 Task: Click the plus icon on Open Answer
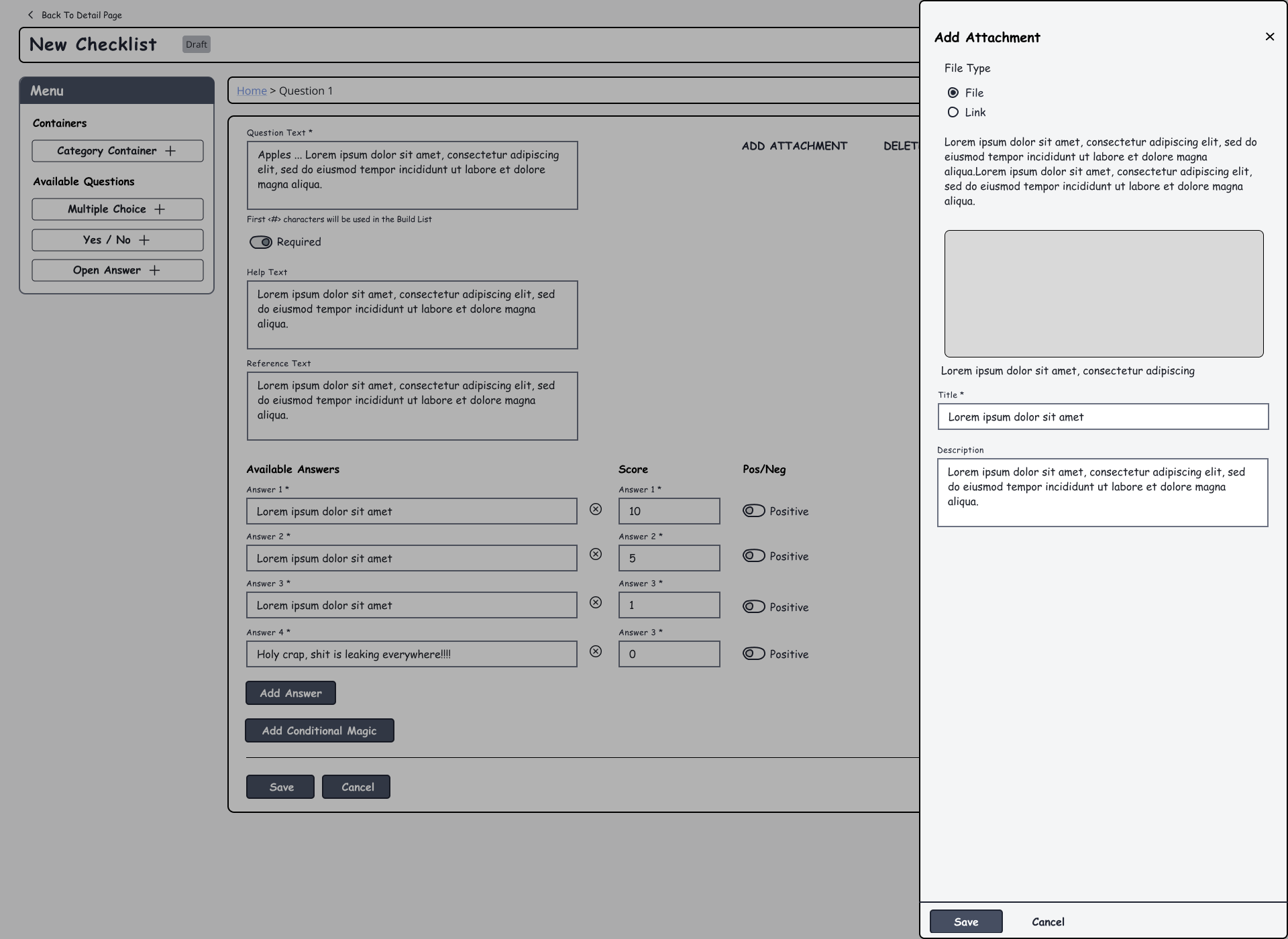pos(155,270)
